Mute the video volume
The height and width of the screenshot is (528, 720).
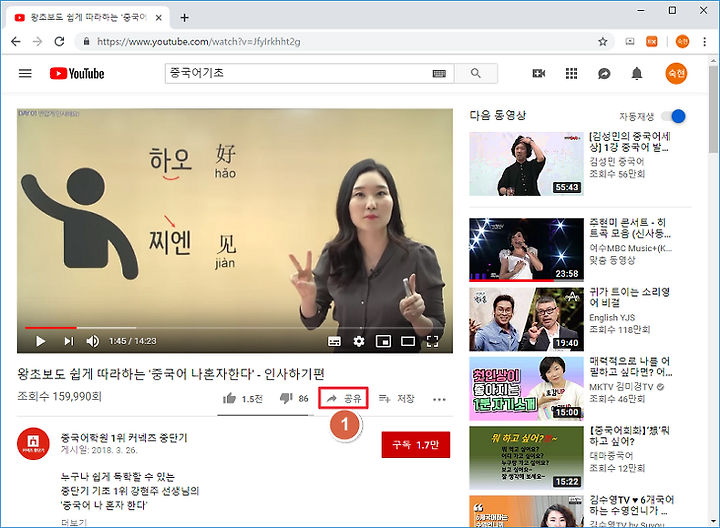93,341
